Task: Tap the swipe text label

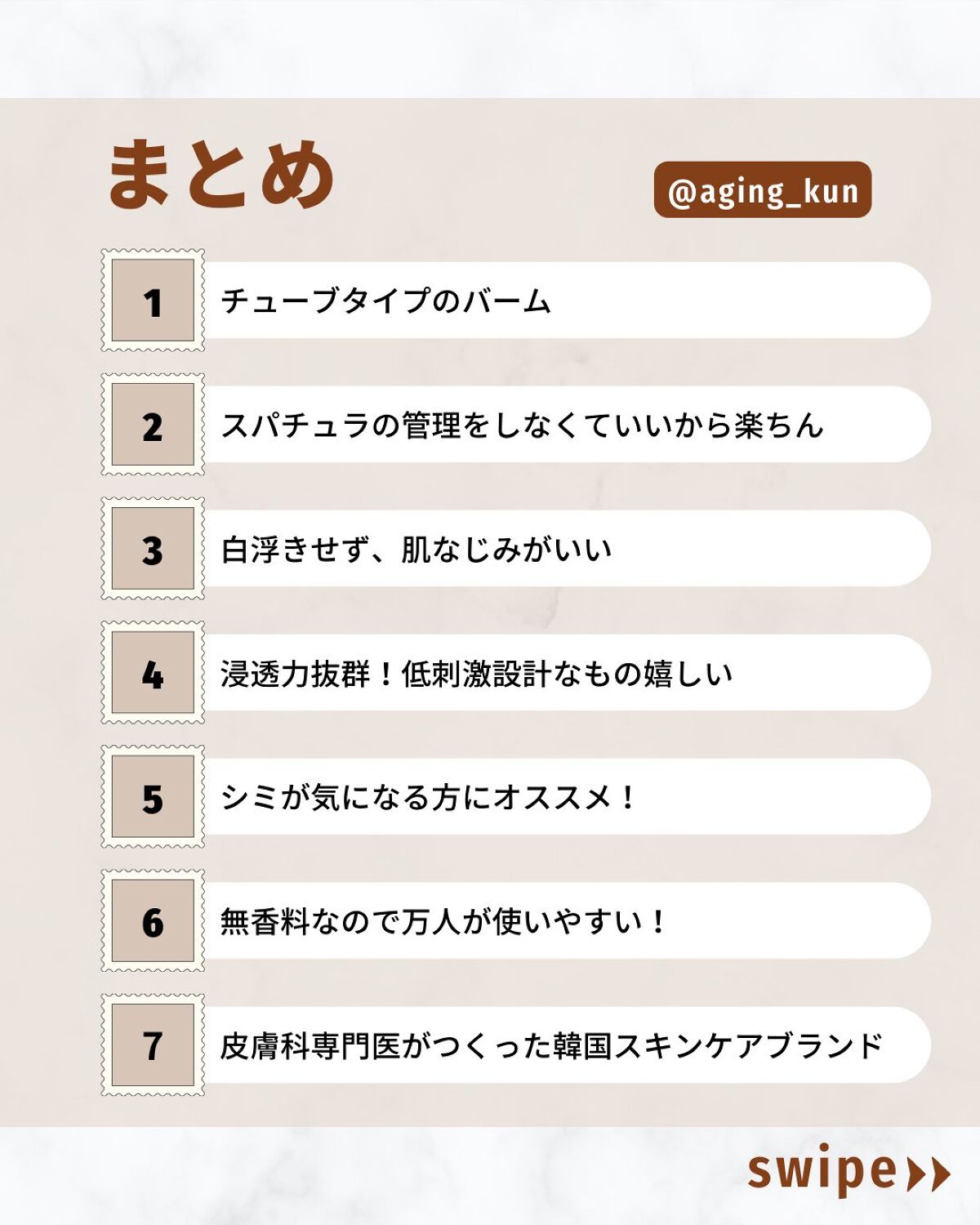Action: coord(822,1171)
